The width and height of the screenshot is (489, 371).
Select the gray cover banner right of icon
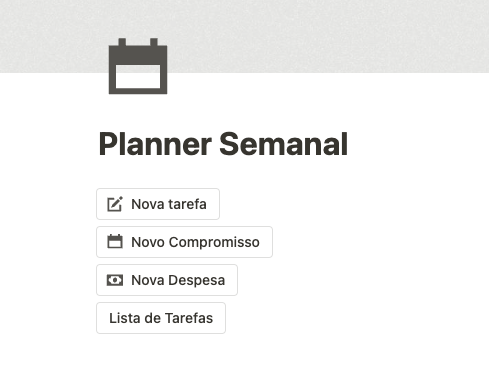[x=327, y=36]
